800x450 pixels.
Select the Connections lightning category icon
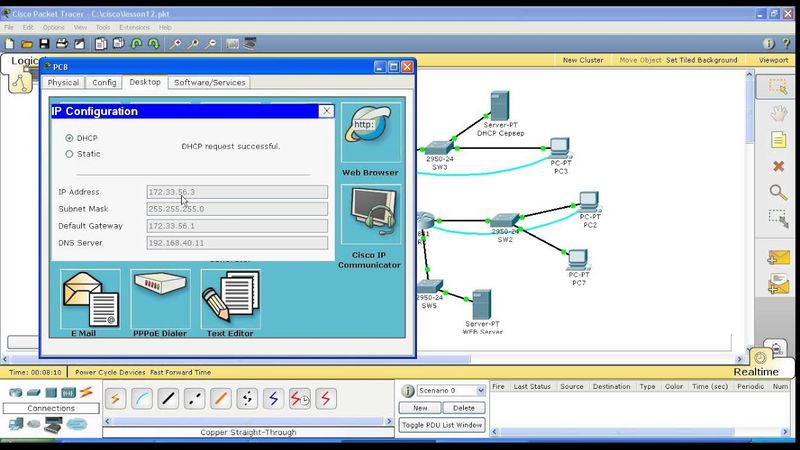click(86, 392)
